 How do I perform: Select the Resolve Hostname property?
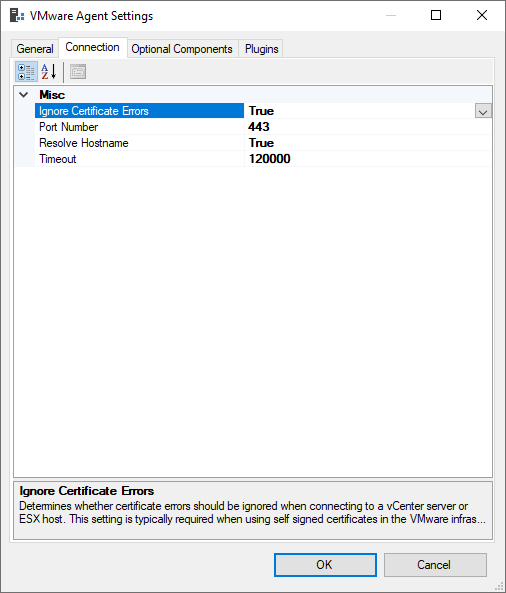coord(140,143)
